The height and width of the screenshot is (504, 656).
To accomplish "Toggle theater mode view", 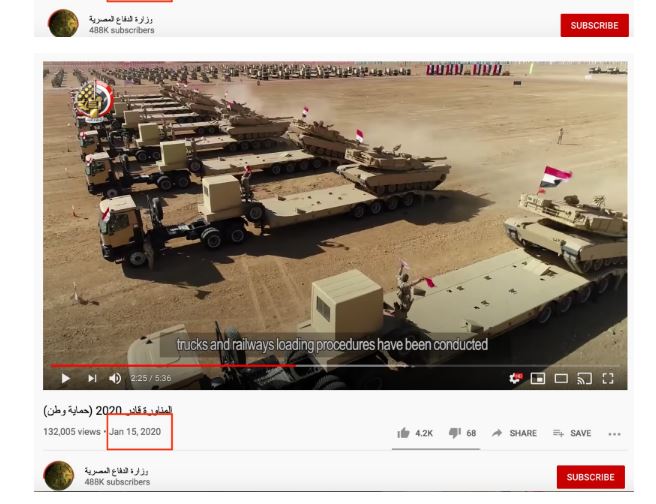I will point(561,379).
